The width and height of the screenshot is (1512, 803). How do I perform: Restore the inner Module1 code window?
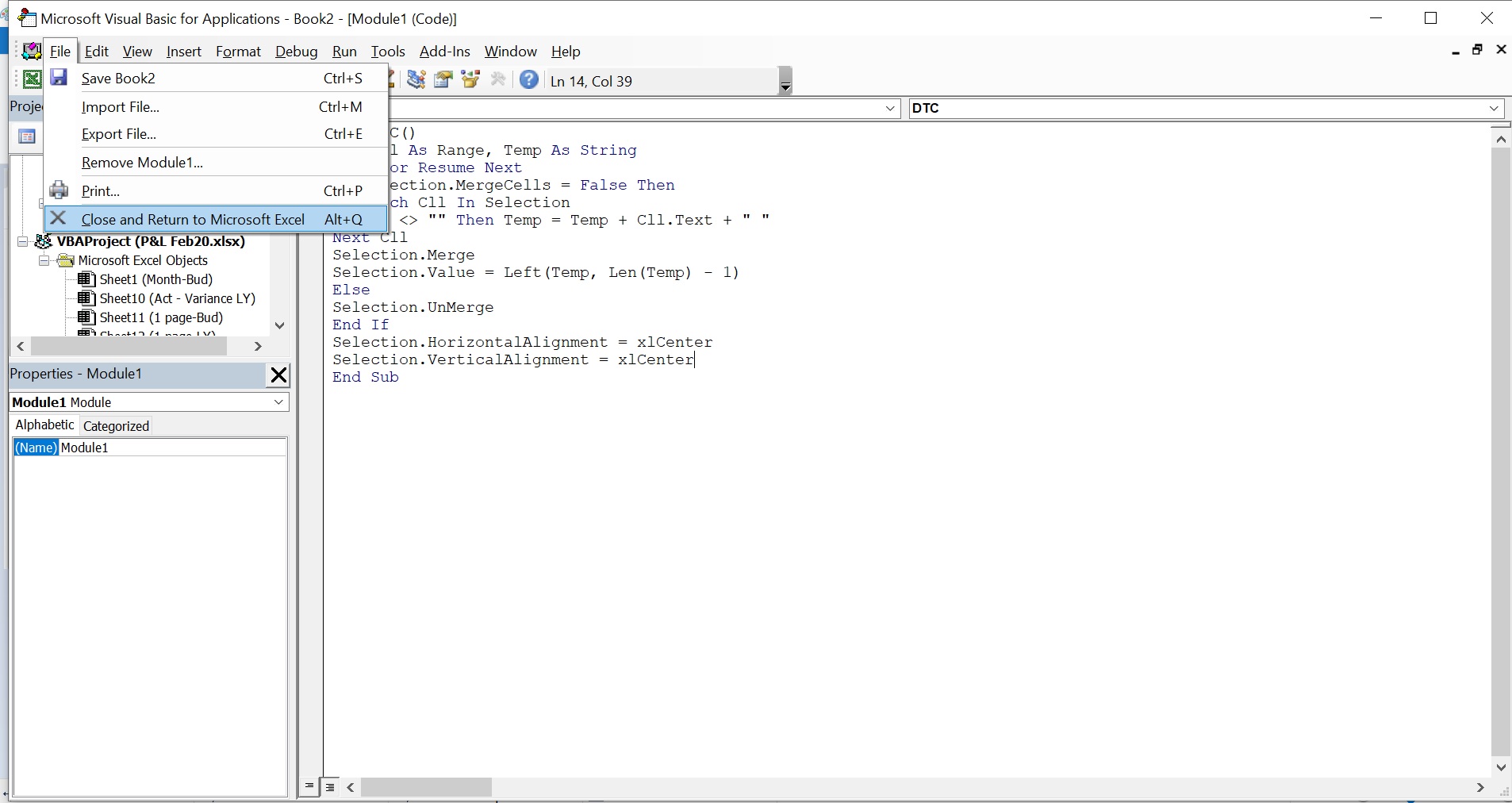point(1477,50)
